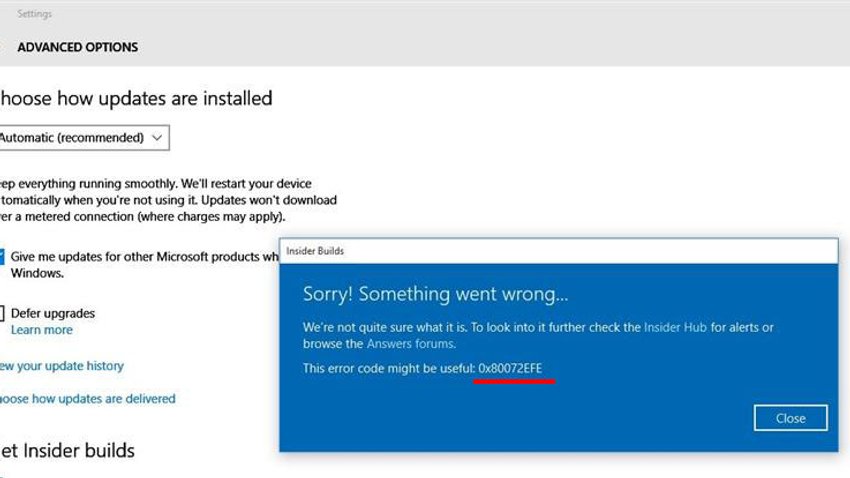Follow the Answers forums link
The height and width of the screenshot is (478, 850).
(x=411, y=344)
